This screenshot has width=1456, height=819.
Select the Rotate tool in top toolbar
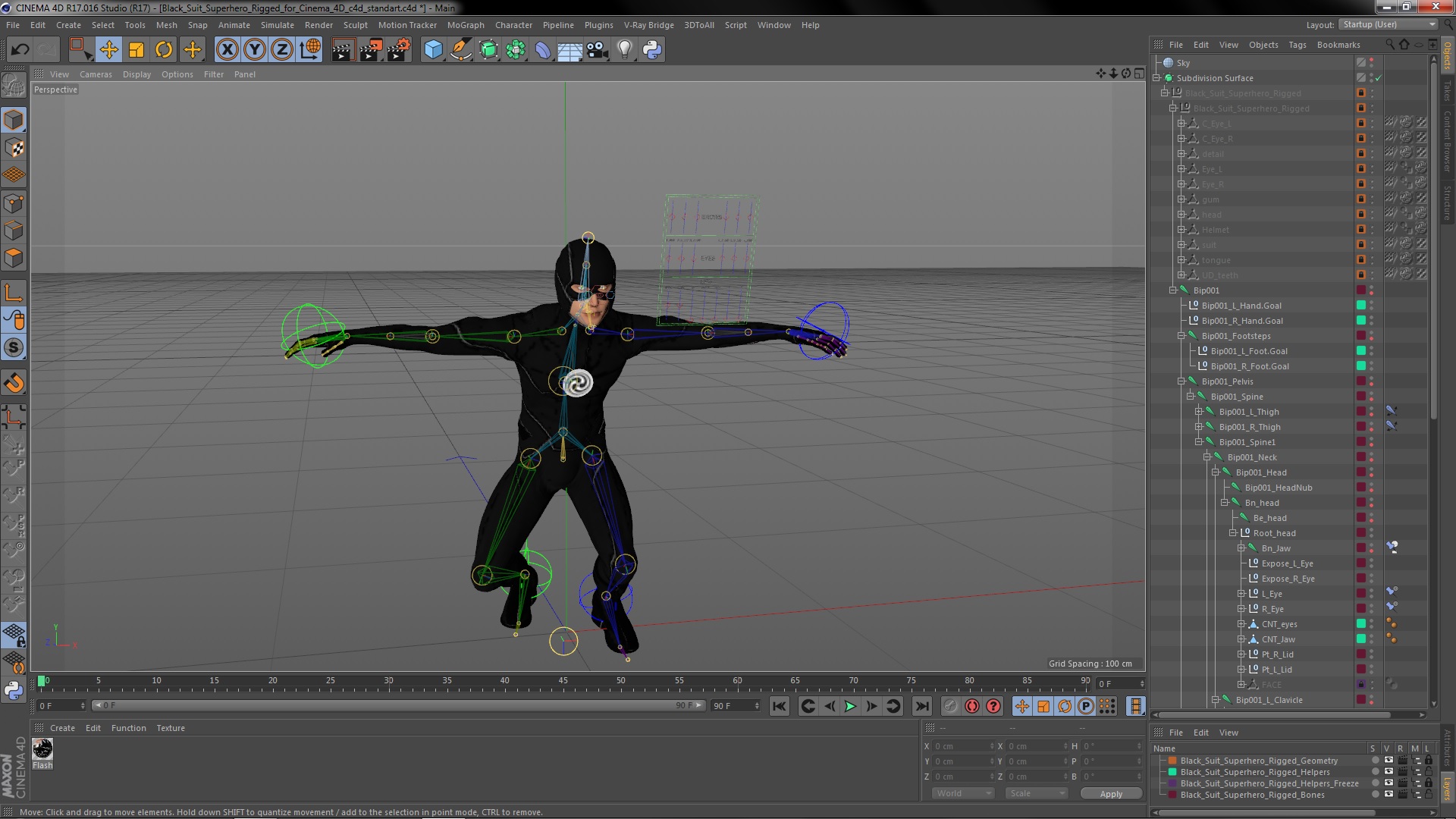(164, 50)
